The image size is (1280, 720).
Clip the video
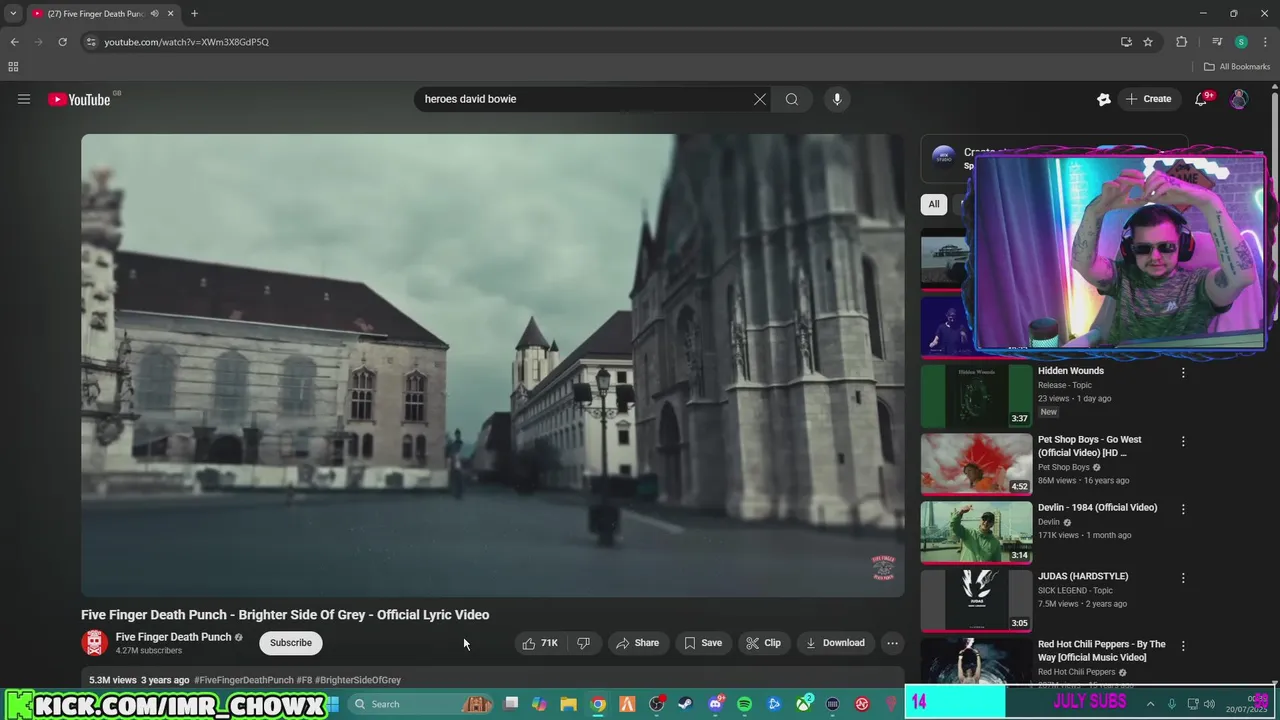coord(763,643)
